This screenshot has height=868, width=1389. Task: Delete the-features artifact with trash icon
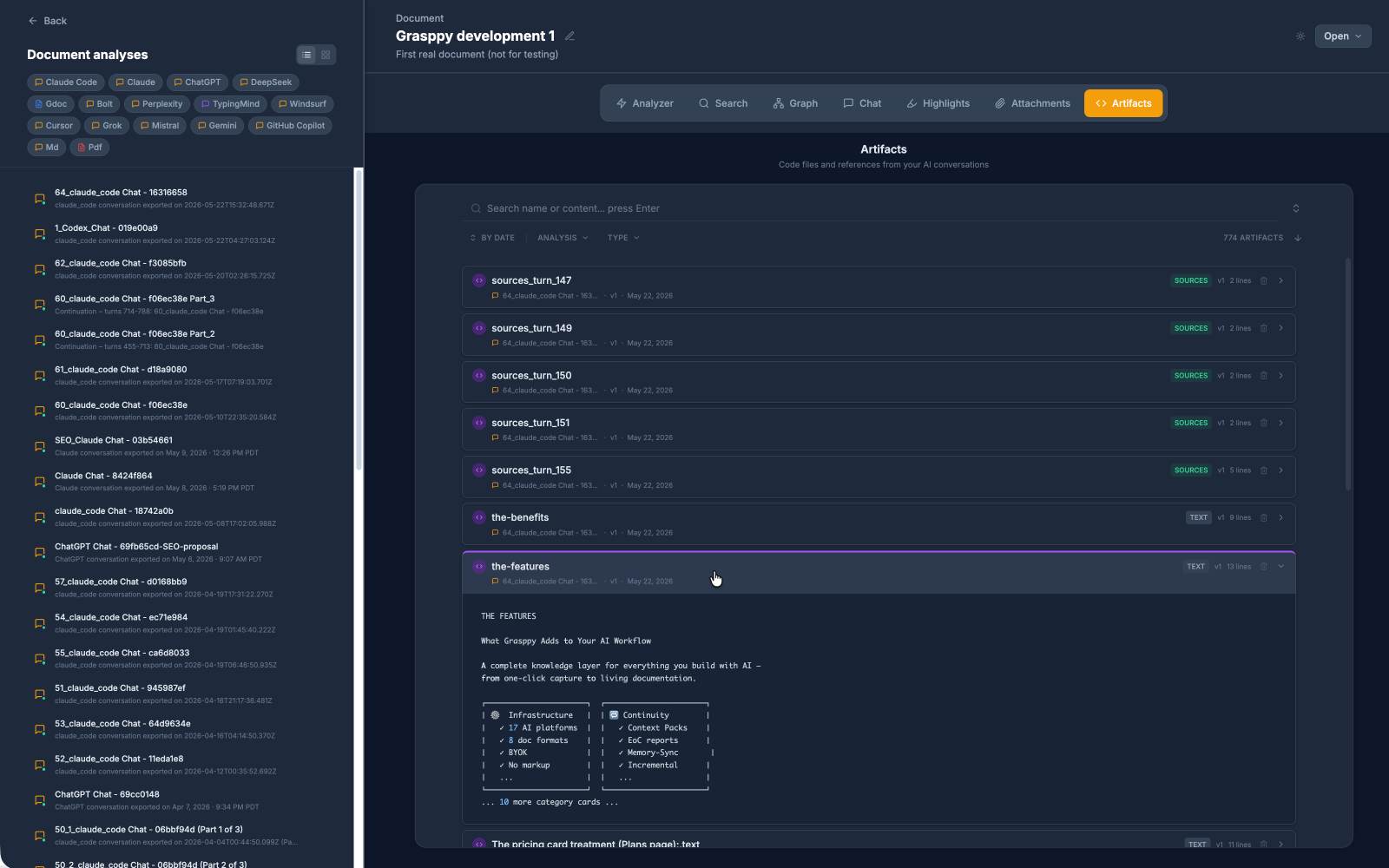point(1263,567)
